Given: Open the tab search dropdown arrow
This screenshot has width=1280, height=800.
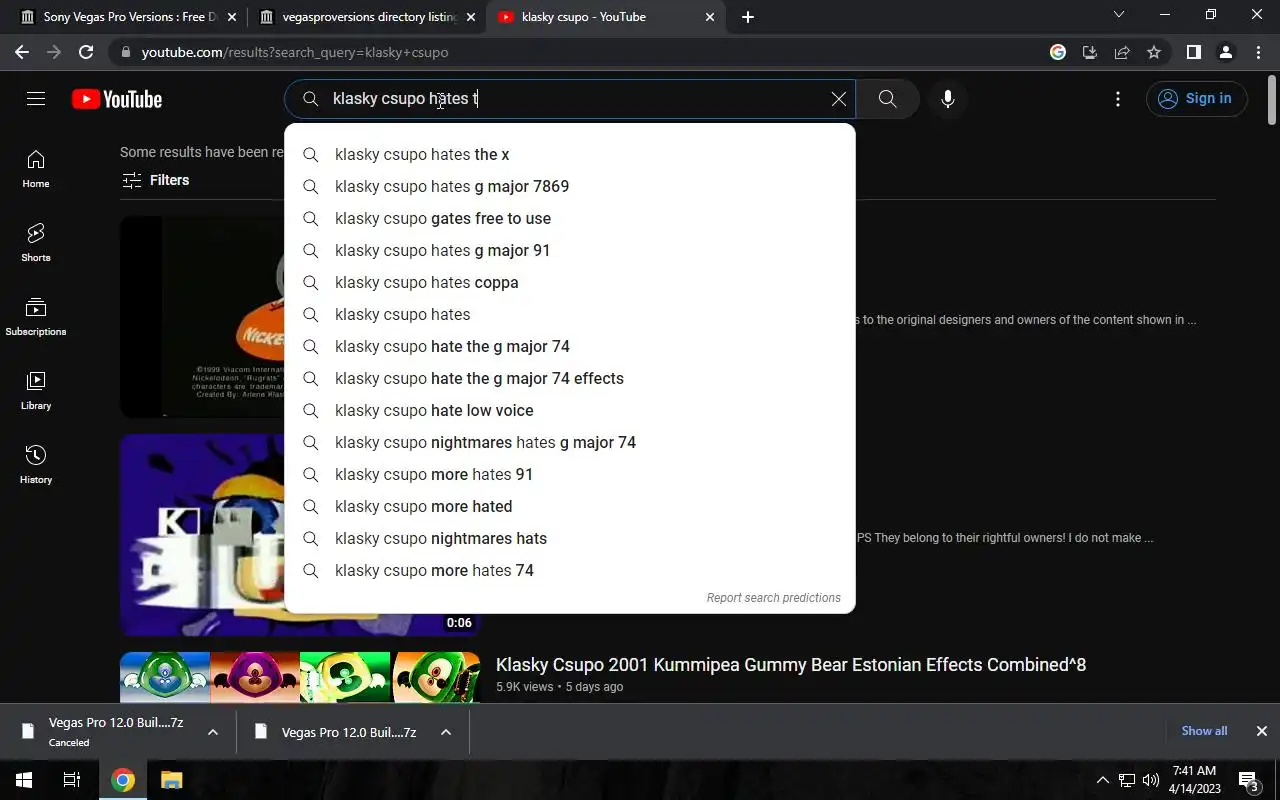Looking at the screenshot, I should [1119, 15].
